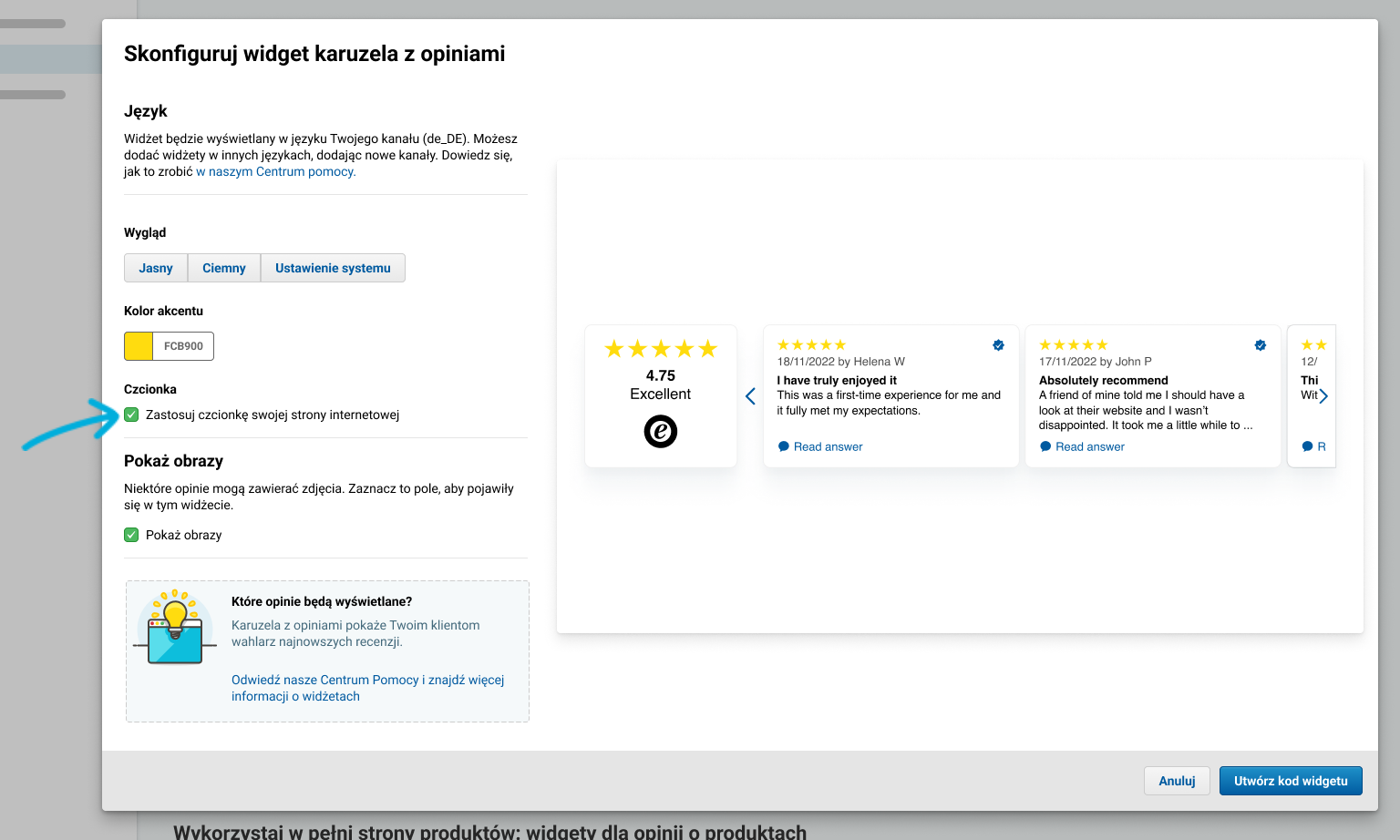The image size is (1400, 840).
Task: Click the Trusted Shops e-logo badge
Action: click(661, 431)
